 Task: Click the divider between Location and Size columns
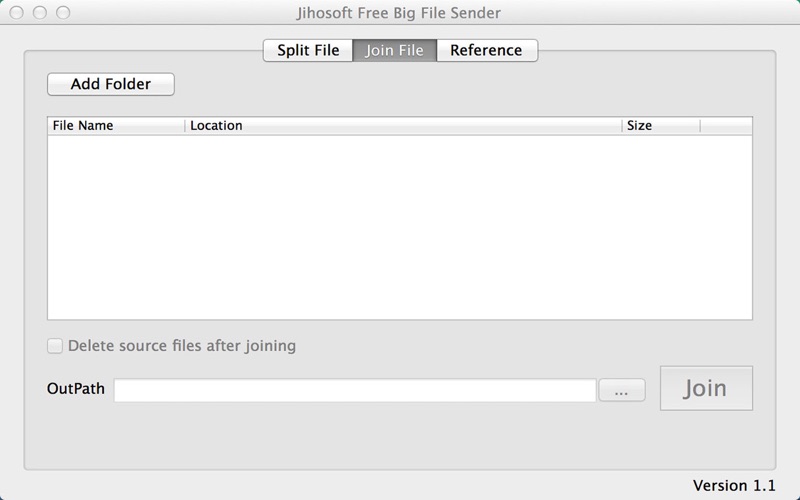click(x=622, y=126)
